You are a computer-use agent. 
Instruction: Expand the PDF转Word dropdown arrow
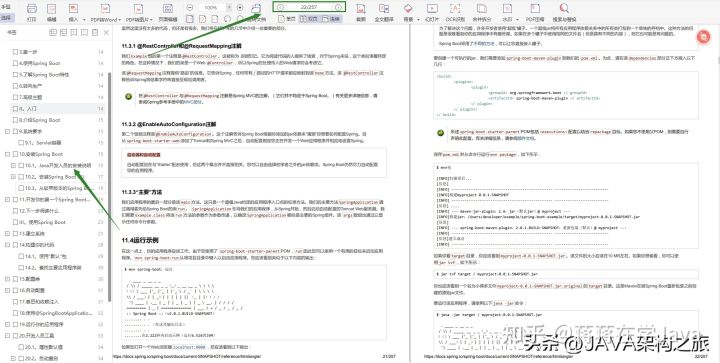point(119,20)
